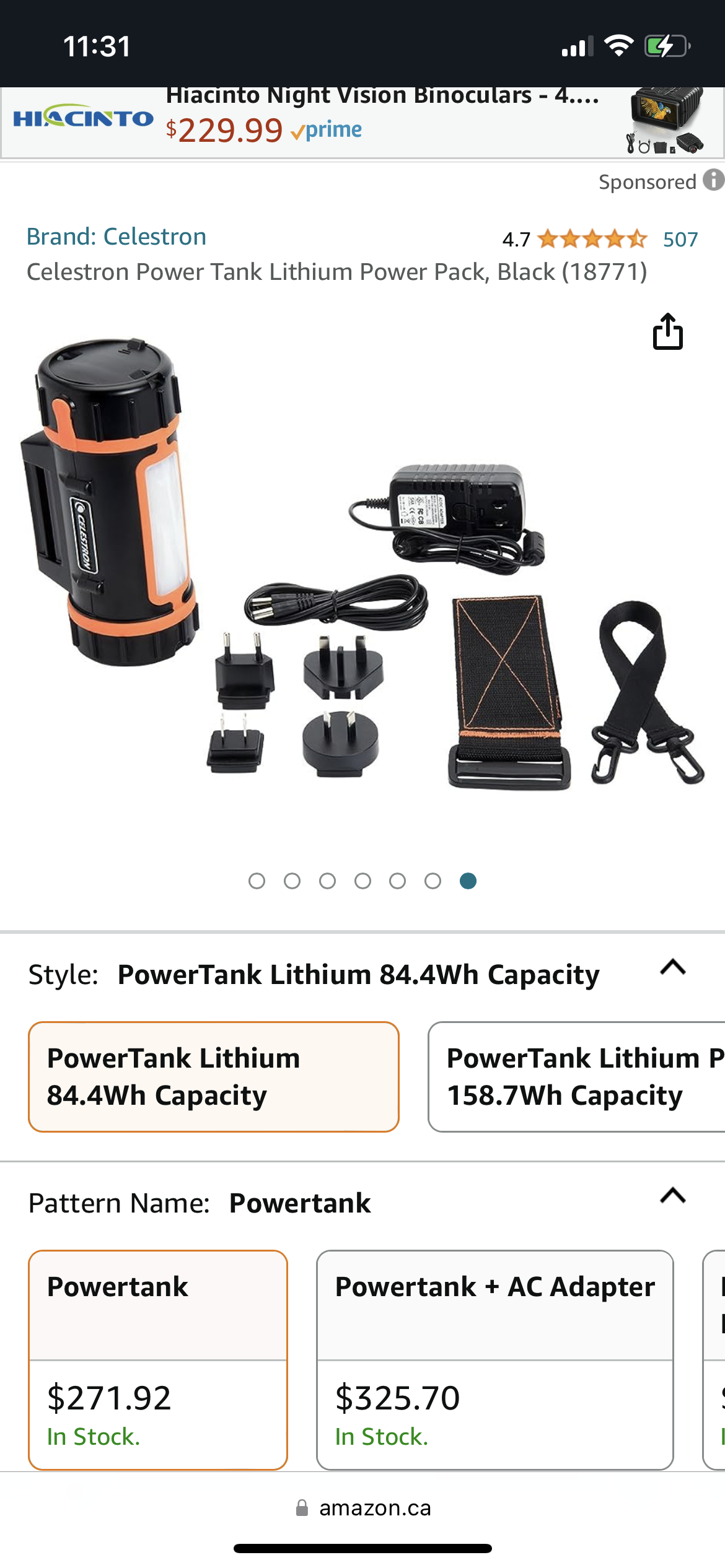
Task: Select Powertank + AC Adapter option
Action: tap(495, 1360)
